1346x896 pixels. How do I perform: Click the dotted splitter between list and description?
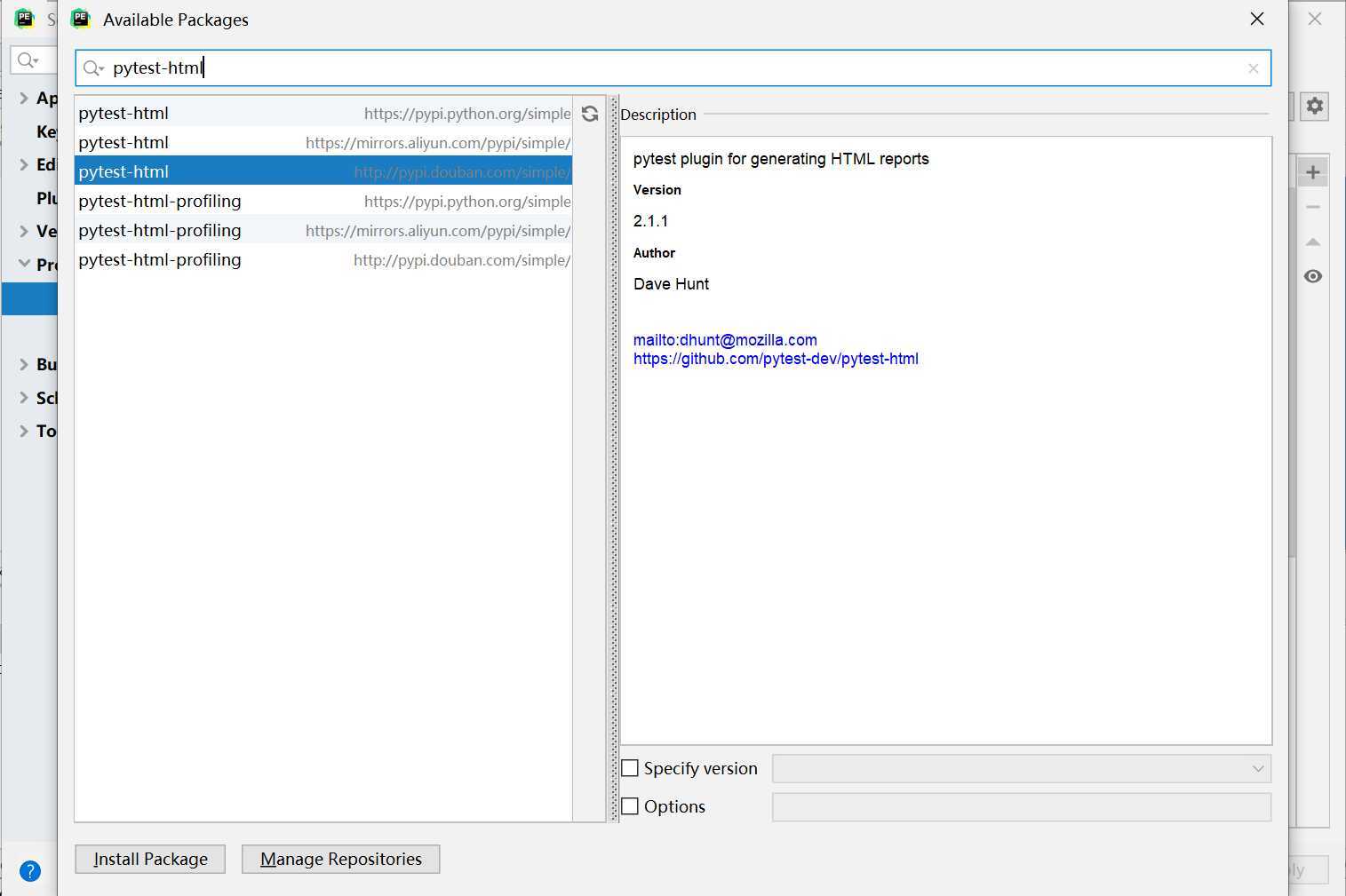[614, 458]
